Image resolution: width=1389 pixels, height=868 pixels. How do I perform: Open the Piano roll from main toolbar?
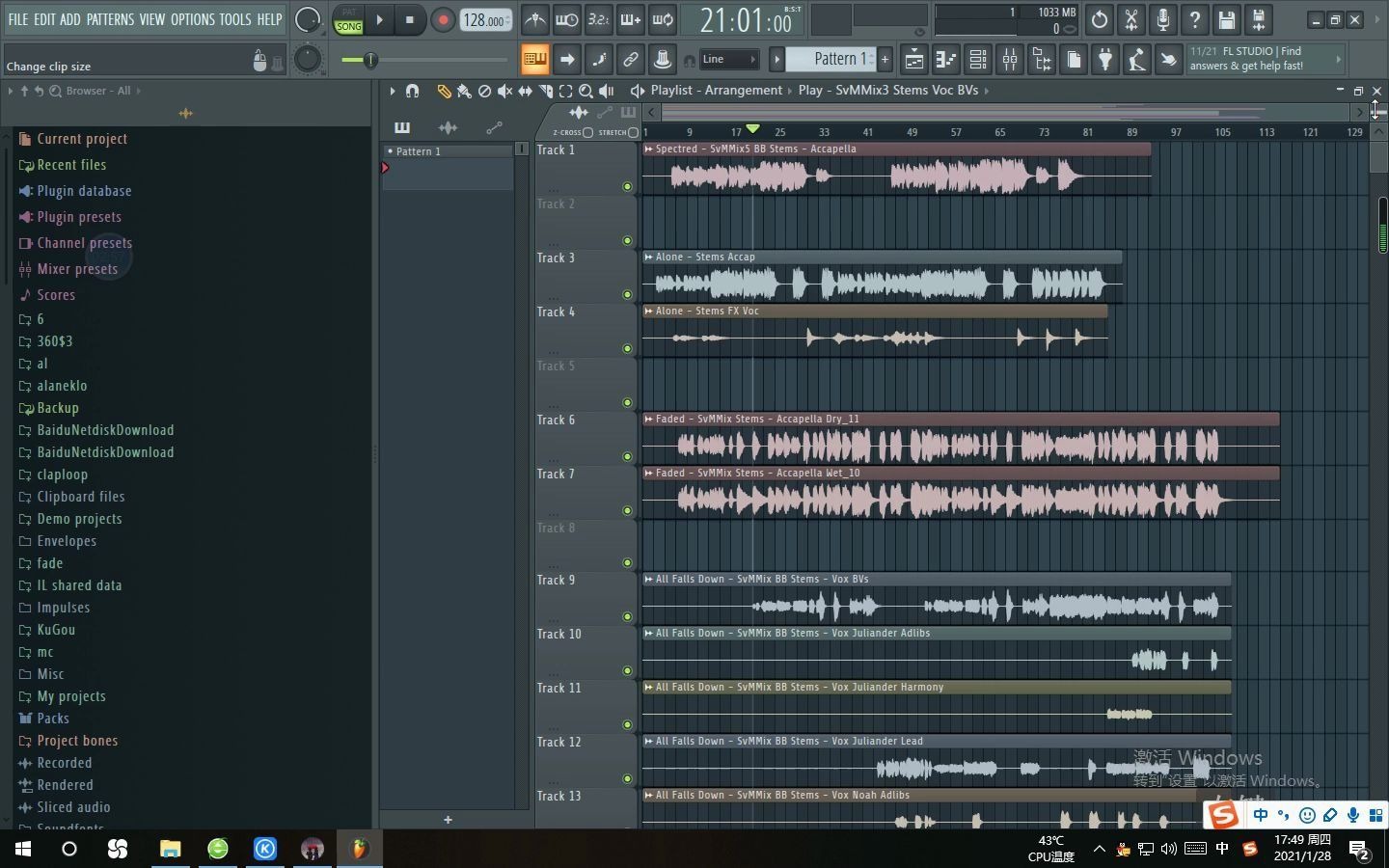pos(946,60)
